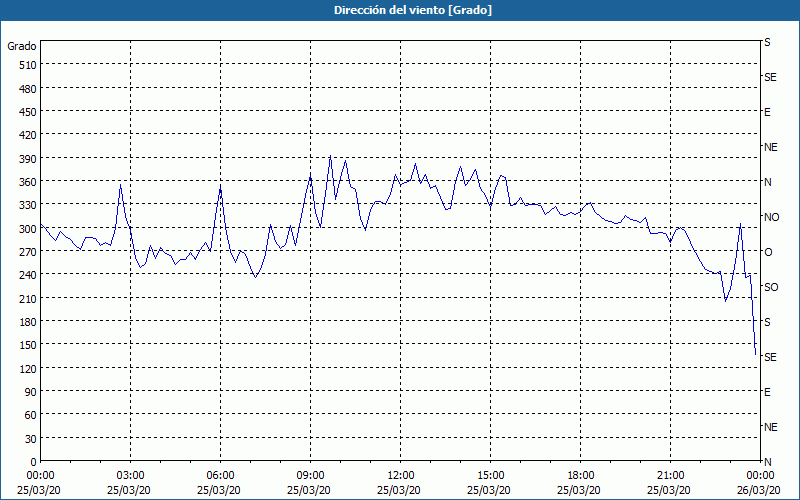The width and height of the screenshot is (800, 500).
Task: Click the N compass label beside the 360 gridline
Action: coord(767,182)
